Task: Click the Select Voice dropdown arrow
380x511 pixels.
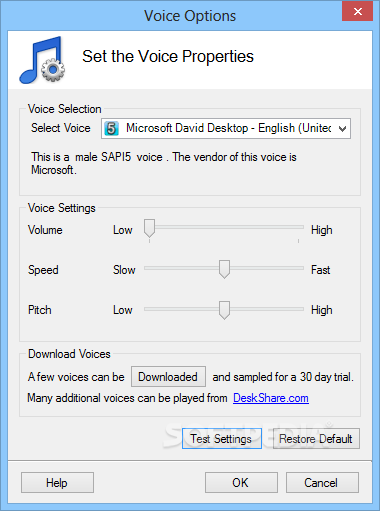Action: coord(342,129)
